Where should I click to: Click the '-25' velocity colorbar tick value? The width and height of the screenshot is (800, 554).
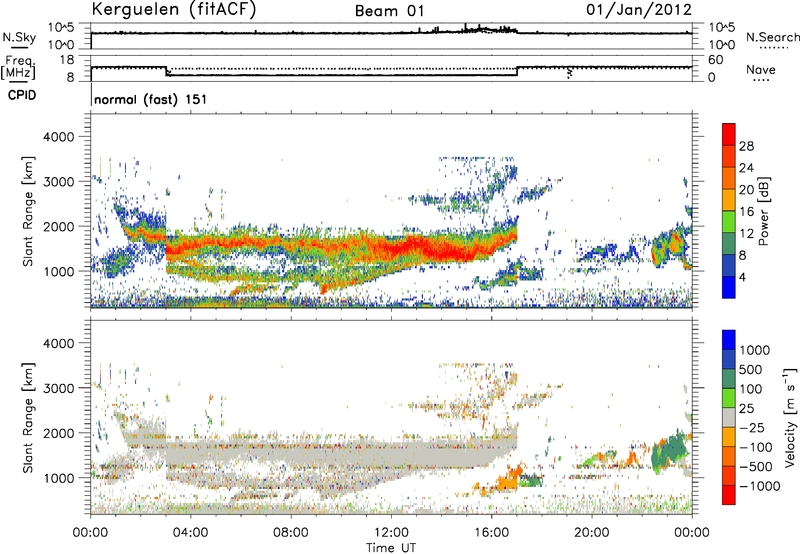pos(752,428)
